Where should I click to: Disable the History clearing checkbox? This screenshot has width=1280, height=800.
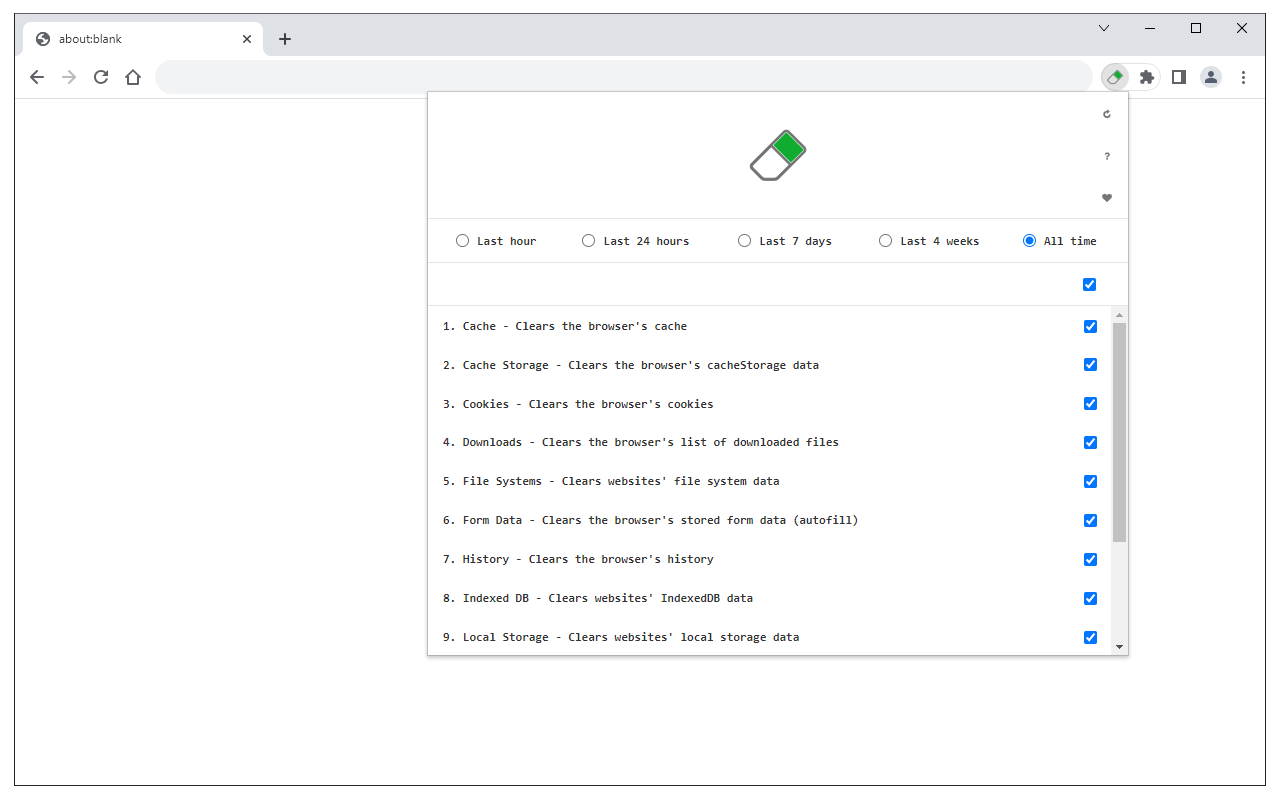(1090, 559)
